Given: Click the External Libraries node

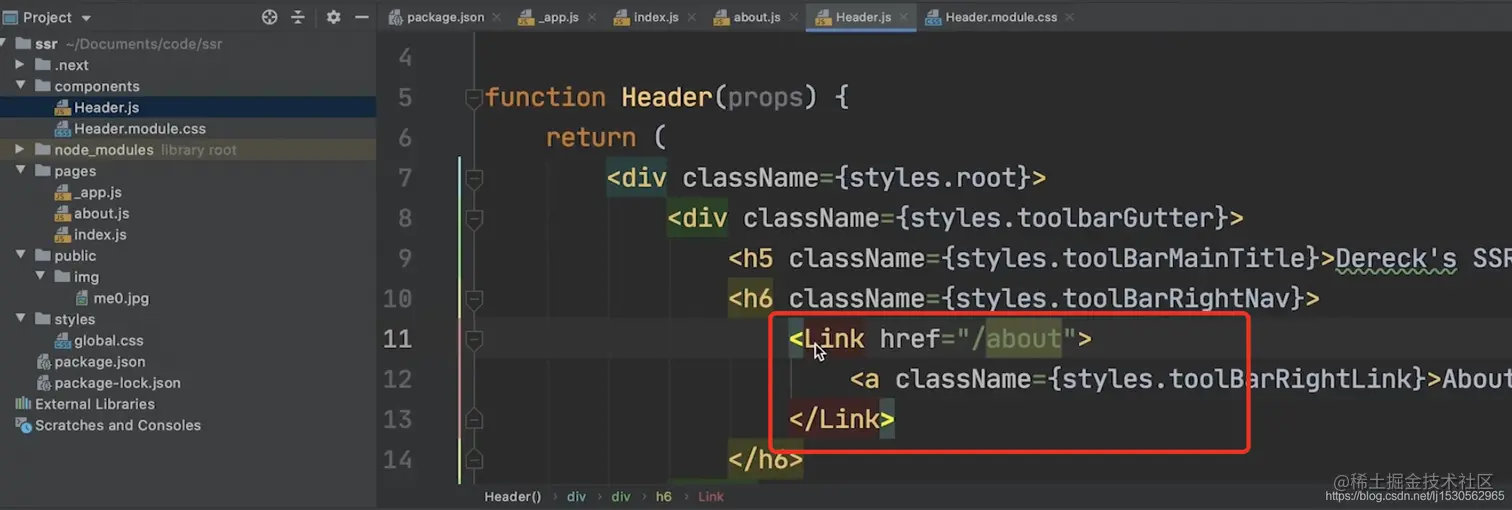Looking at the screenshot, I should coord(95,404).
